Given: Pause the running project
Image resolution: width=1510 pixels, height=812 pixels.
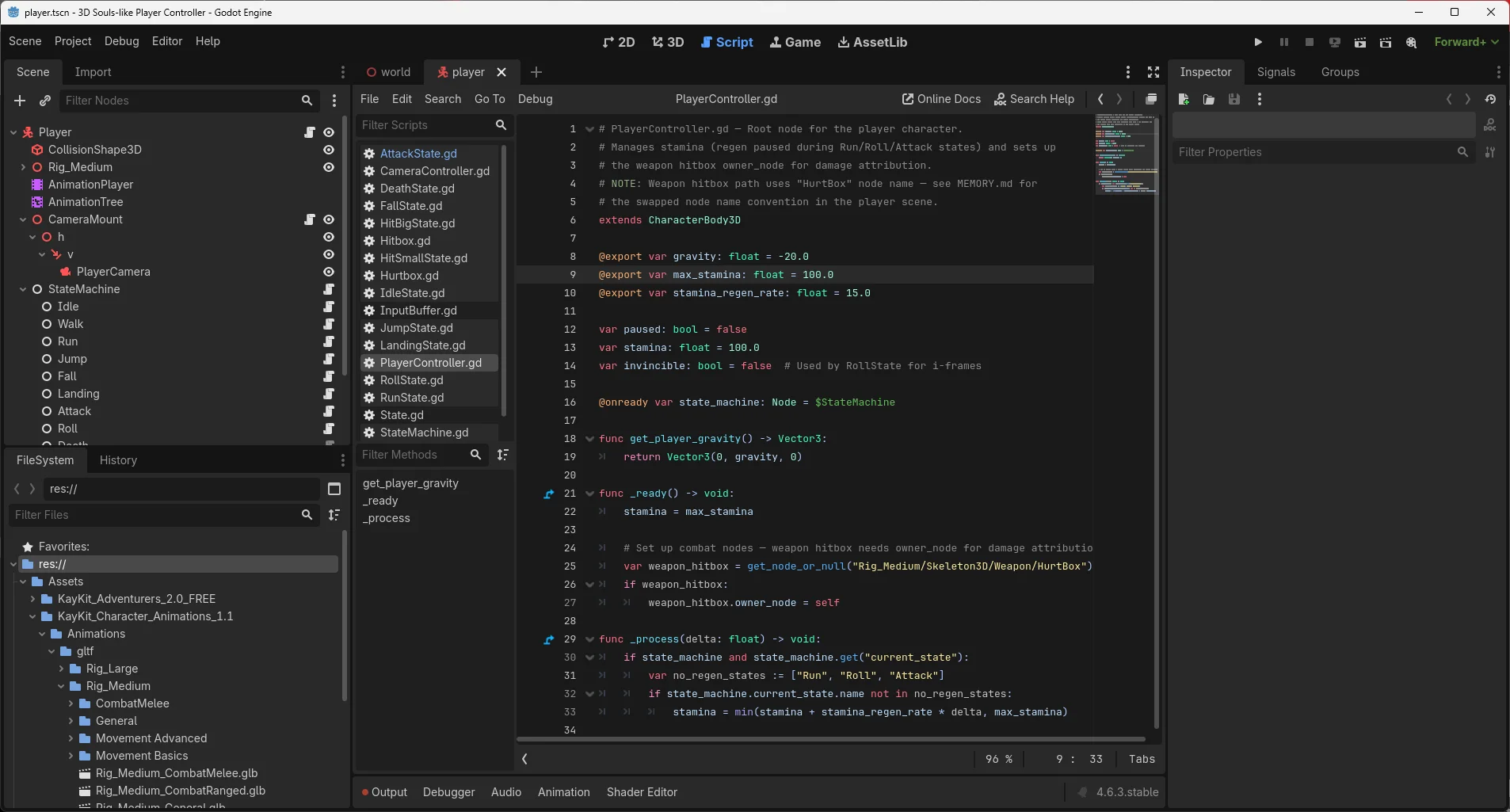Looking at the screenshot, I should (x=1284, y=42).
